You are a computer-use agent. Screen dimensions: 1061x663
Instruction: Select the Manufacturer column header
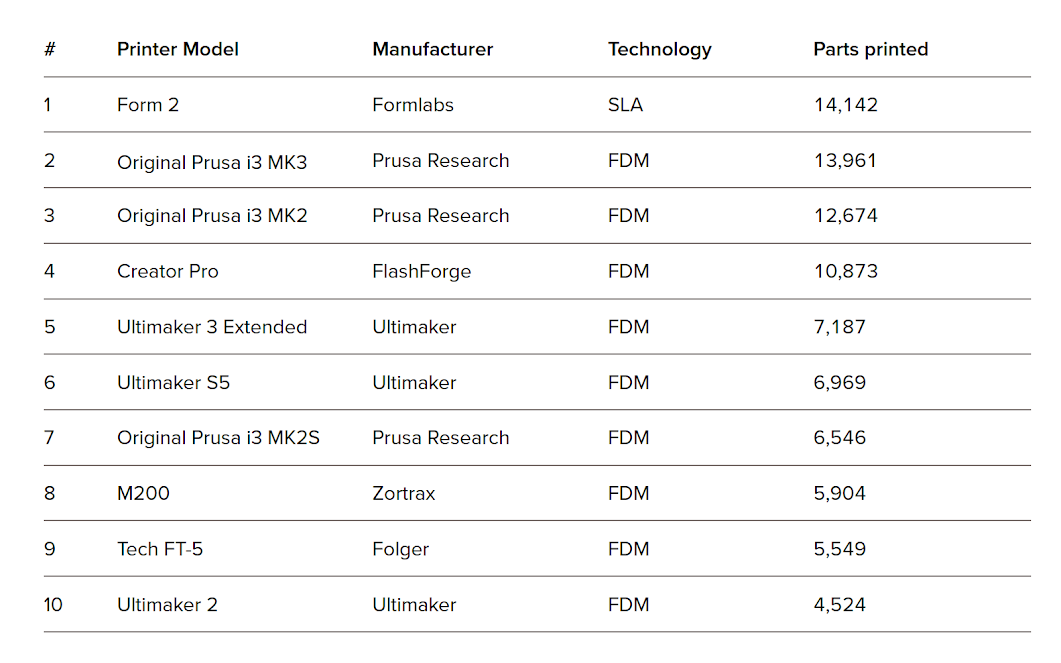[432, 49]
